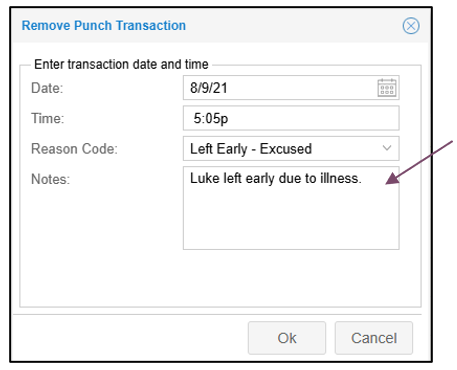This screenshot has height=370, width=457.
Task: Click the Time: label
Action: tap(48, 118)
